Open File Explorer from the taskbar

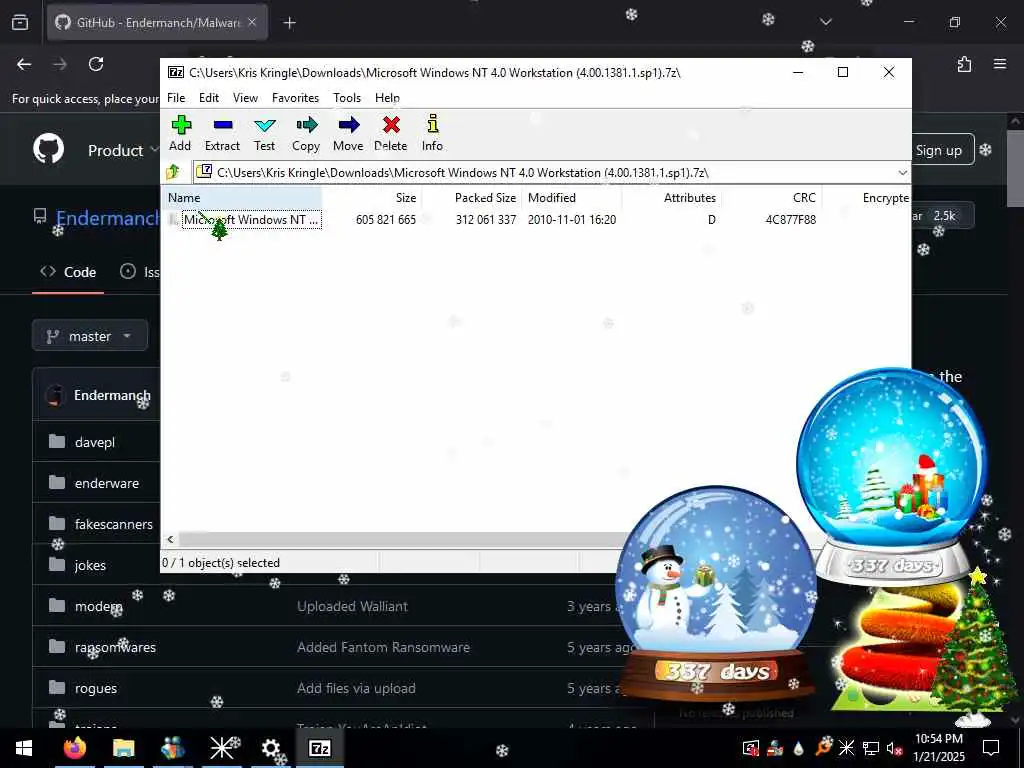123,748
